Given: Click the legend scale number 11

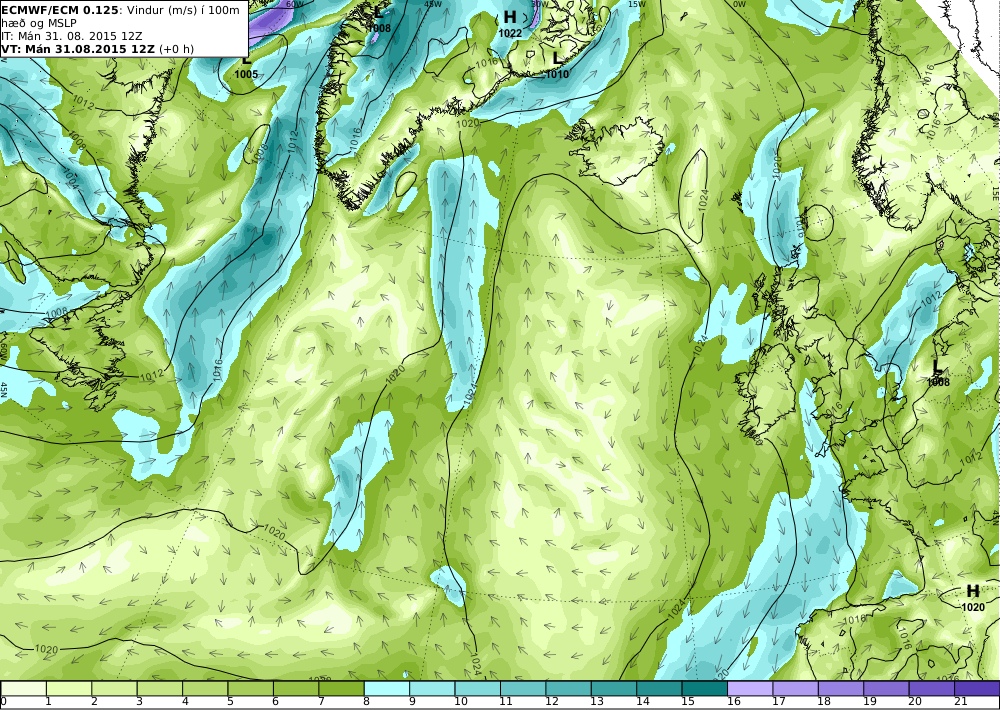Looking at the screenshot, I should [x=506, y=702].
